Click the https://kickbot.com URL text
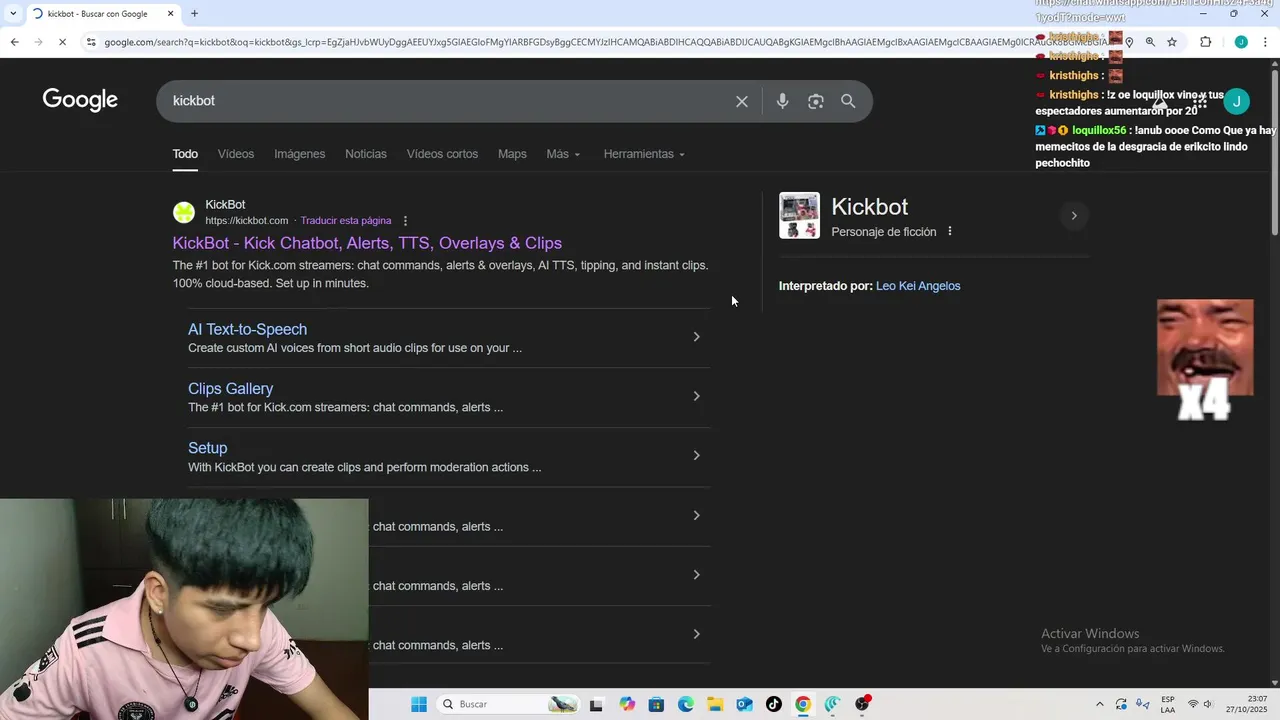The height and width of the screenshot is (720, 1280). (247, 221)
